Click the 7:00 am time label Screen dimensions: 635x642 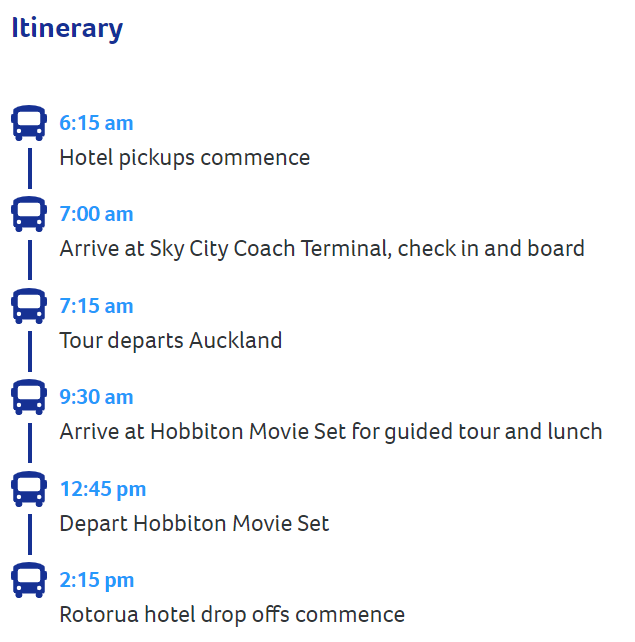[x=96, y=214]
